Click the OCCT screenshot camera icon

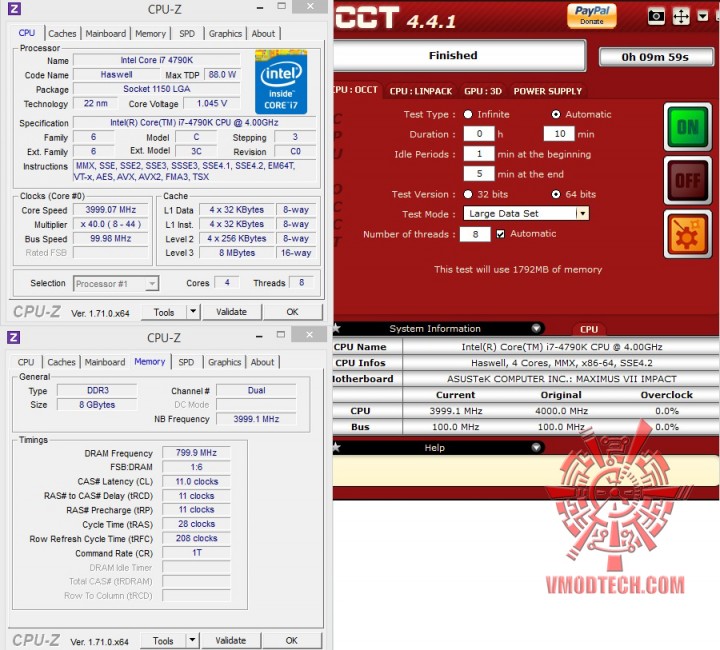point(656,17)
